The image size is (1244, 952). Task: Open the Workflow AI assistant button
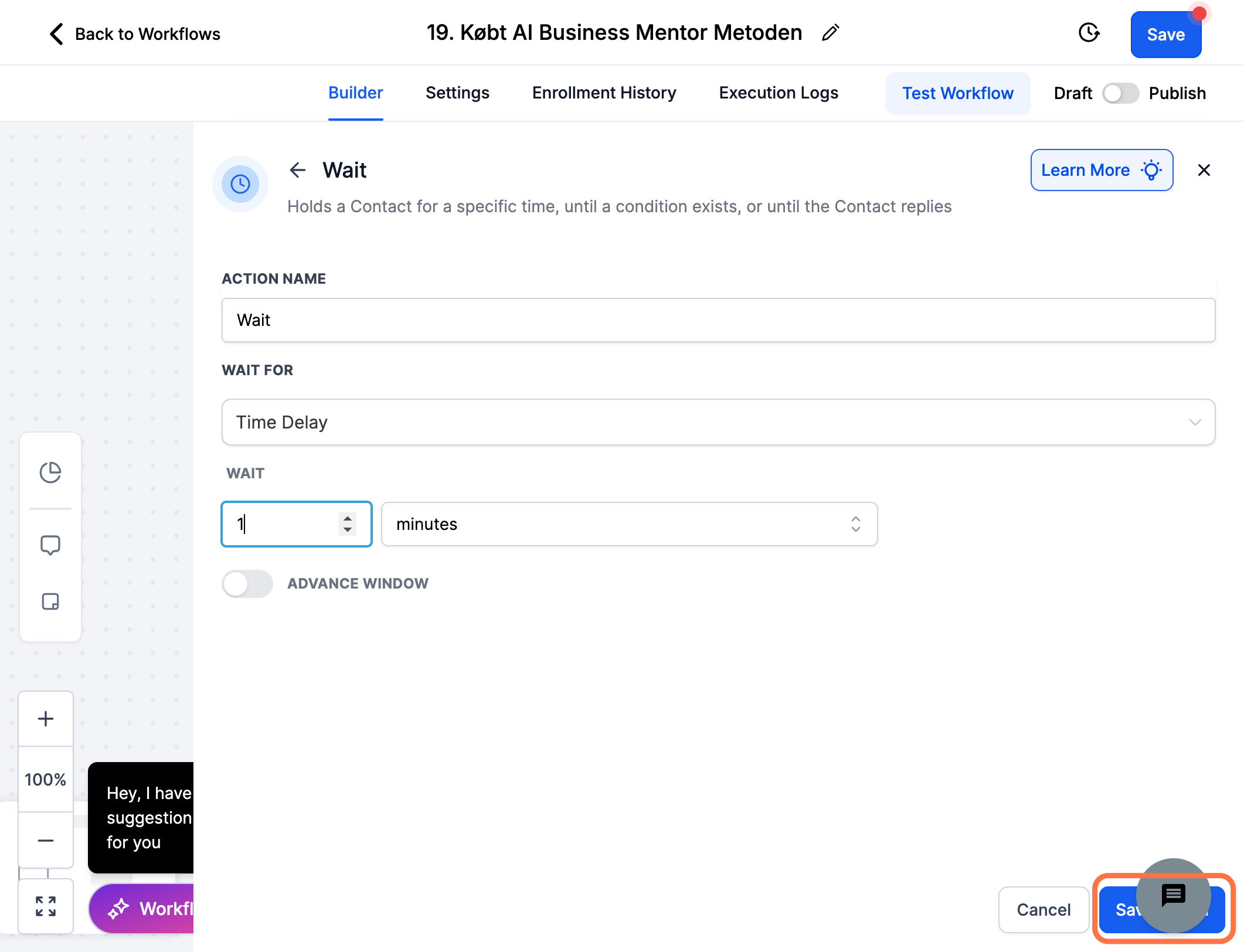tap(142, 909)
